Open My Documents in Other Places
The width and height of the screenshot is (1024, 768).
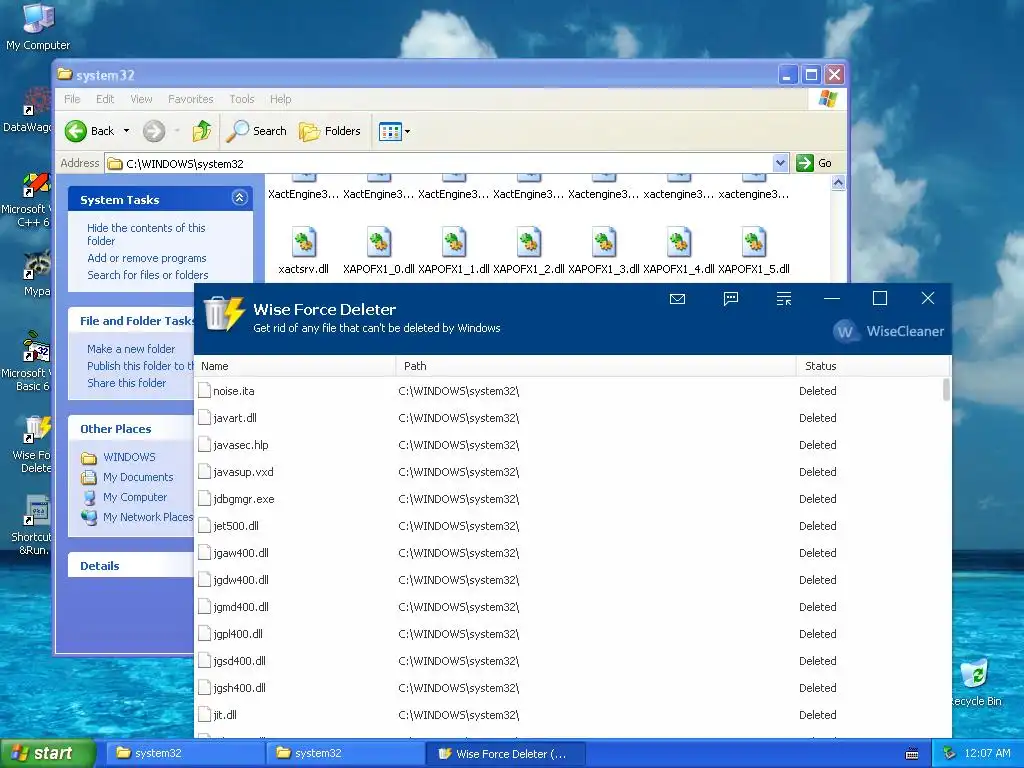[x=128, y=477]
